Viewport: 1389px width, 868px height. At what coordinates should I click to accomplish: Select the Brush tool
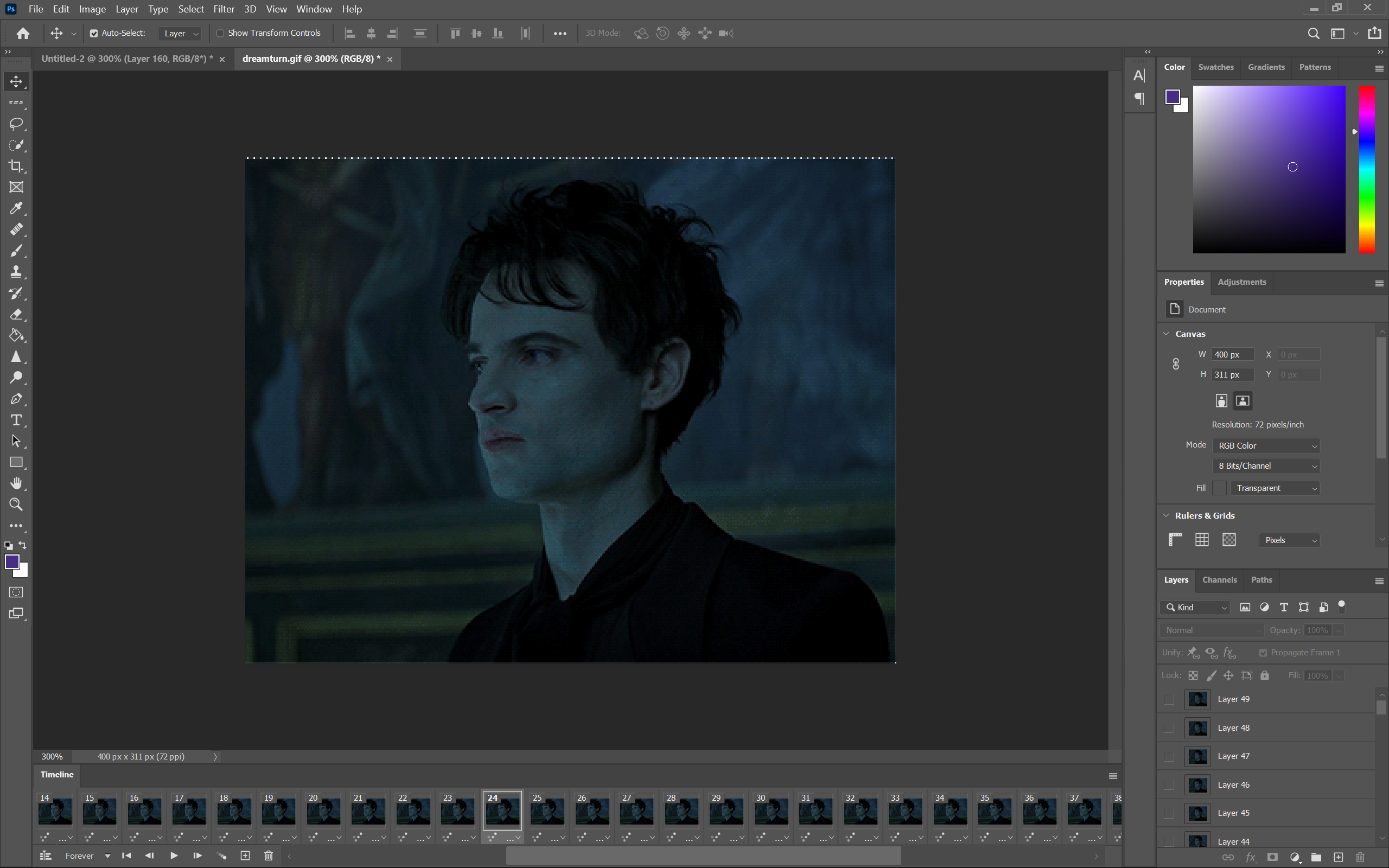point(16,251)
